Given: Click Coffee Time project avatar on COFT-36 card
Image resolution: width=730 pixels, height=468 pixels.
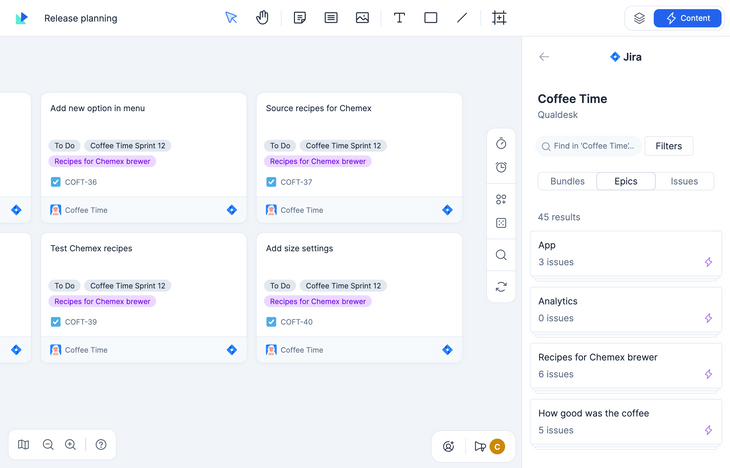Looking at the screenshot, I should [x=55, y=210].
